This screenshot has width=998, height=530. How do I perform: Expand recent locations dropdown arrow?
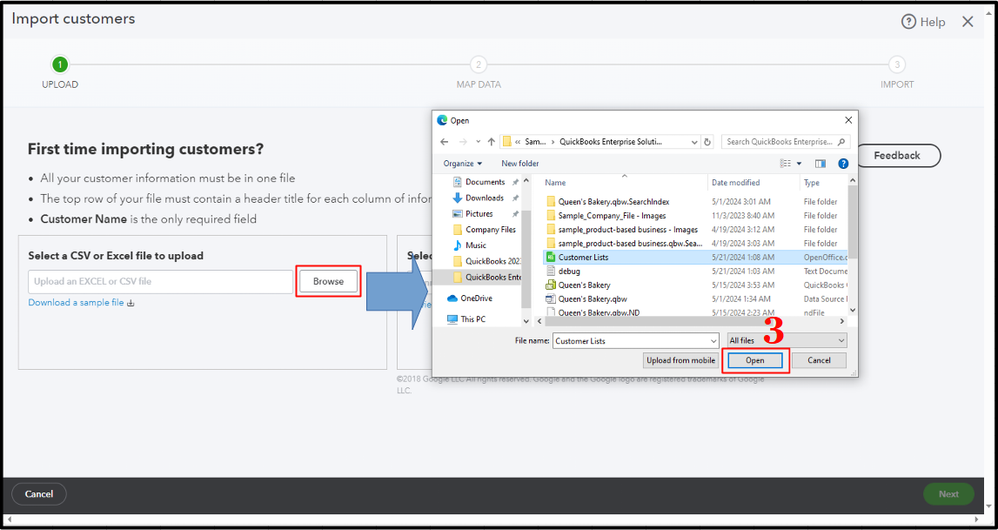pyautogui.click(x=478, y=142)
